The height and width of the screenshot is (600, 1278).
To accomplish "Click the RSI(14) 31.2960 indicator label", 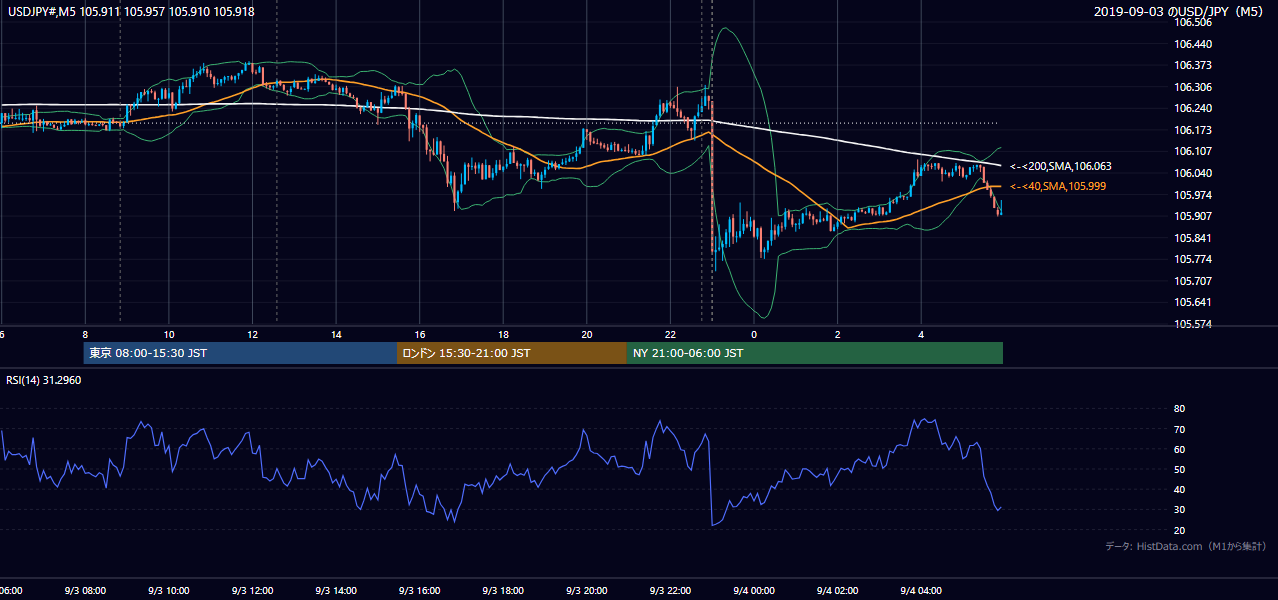I will tap(44, 380).
